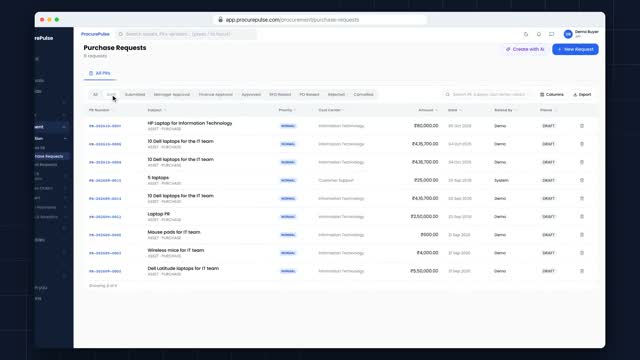The width and height of the screenshot is (640, 360).
Task: Click the ₹80,000.00 amount cell
Action: [x=426, y=126]
